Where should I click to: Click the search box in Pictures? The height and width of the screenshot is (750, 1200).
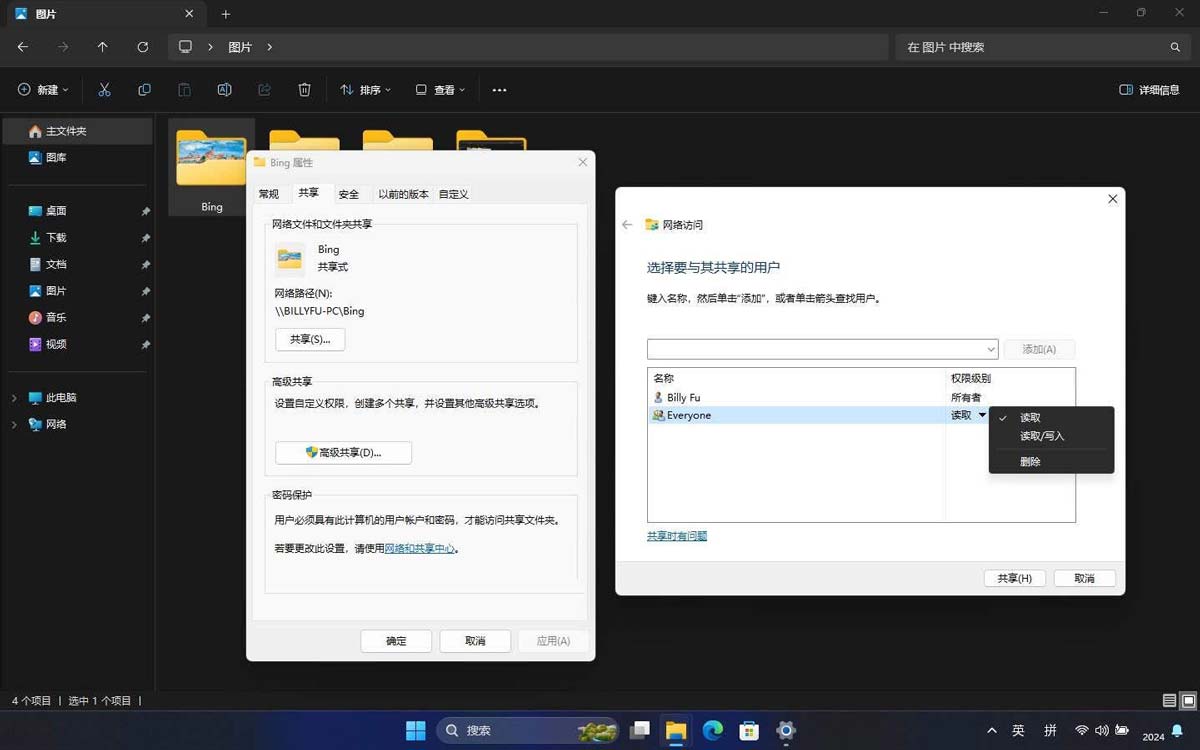1035,47
